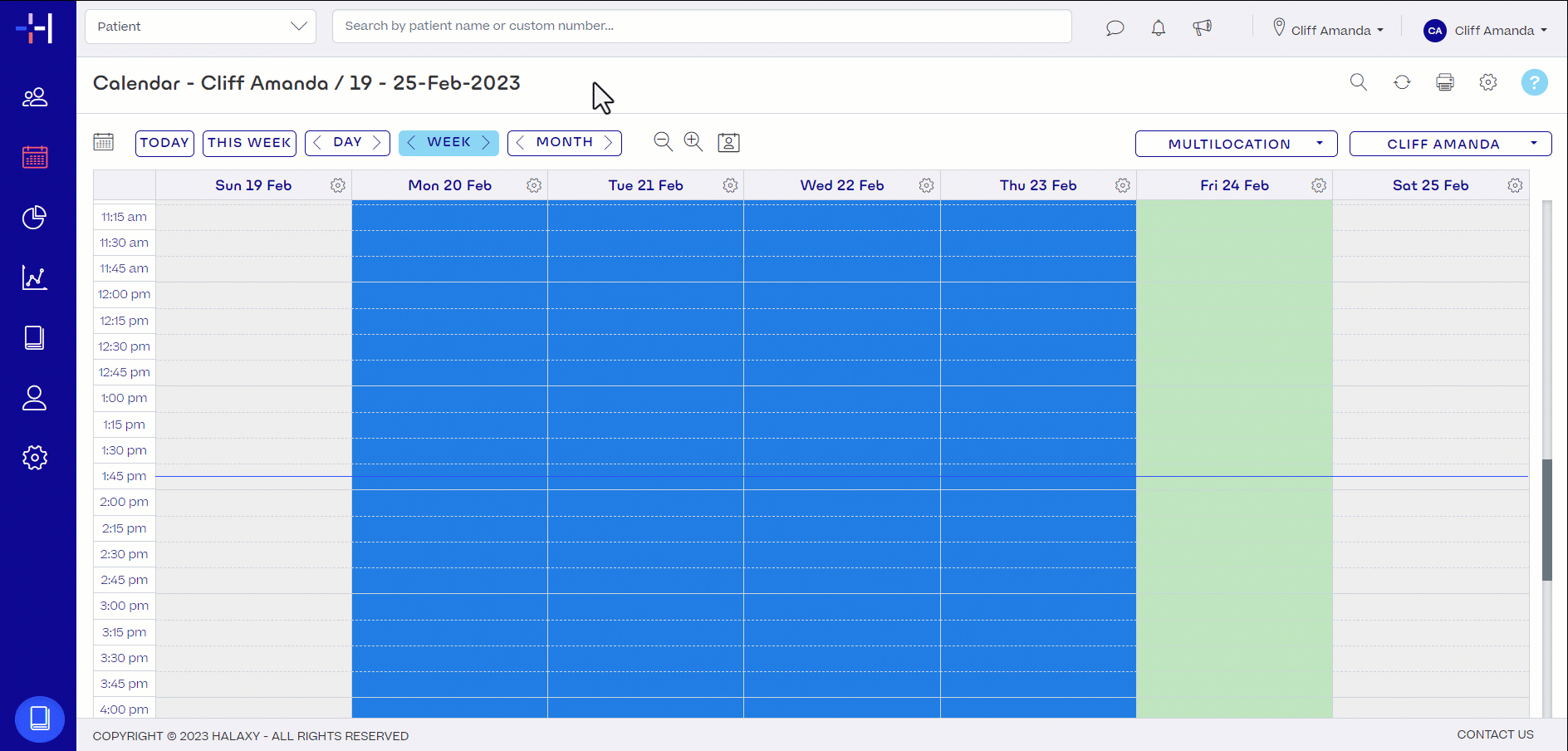
Task: Open Mon 20 Feb day settings gear
Action: pyautogui.click(x=534, y=185)
